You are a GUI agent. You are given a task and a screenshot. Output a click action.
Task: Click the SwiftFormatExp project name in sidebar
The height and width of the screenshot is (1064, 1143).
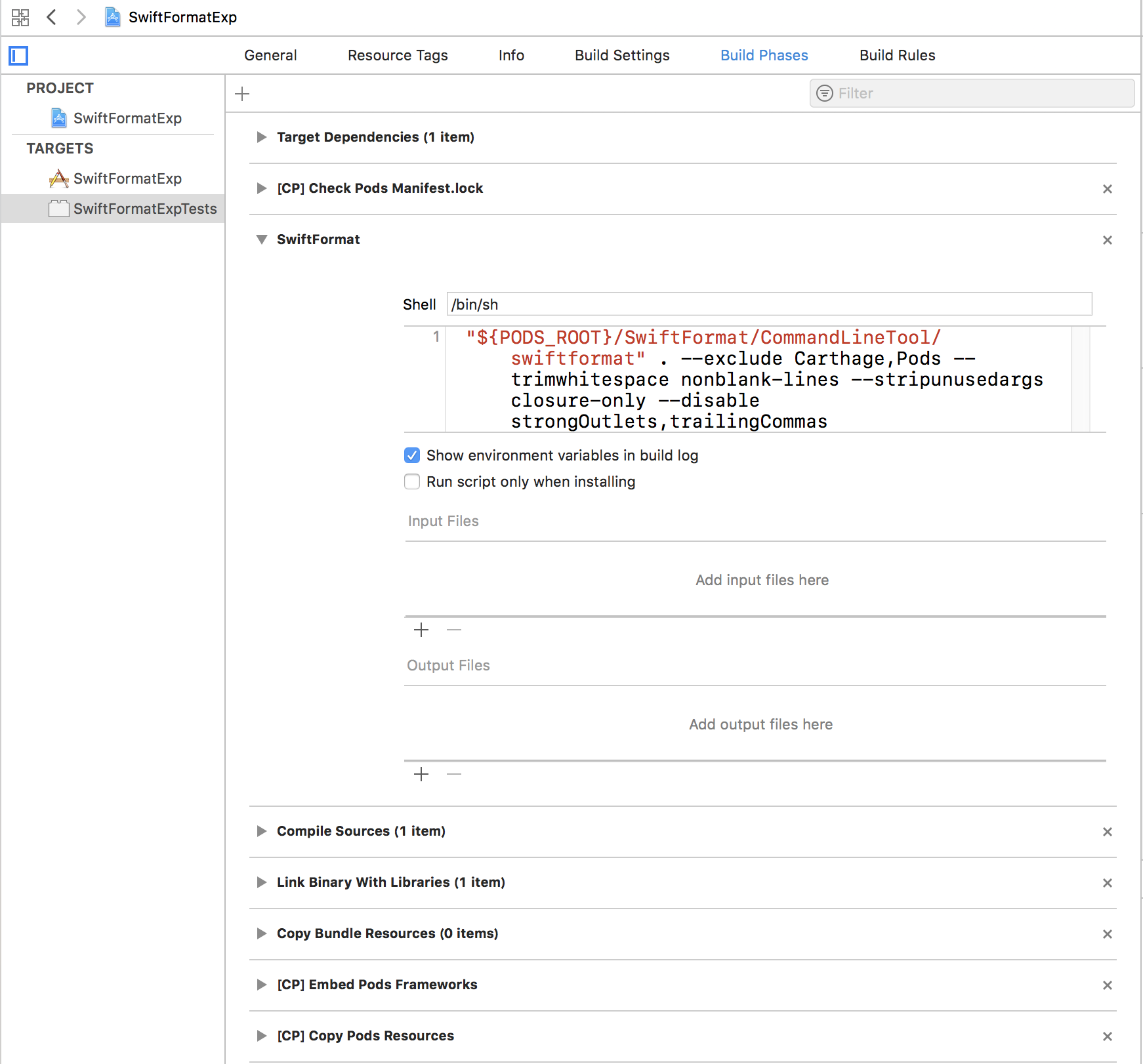pos(127,118)
